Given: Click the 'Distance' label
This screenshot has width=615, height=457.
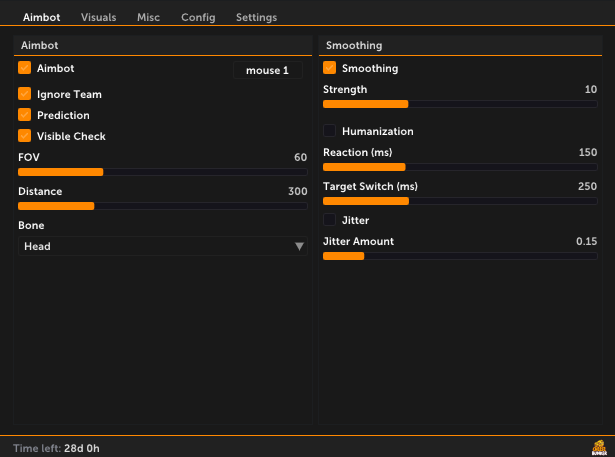Looking at the screenshot, I should coord(40,191).
